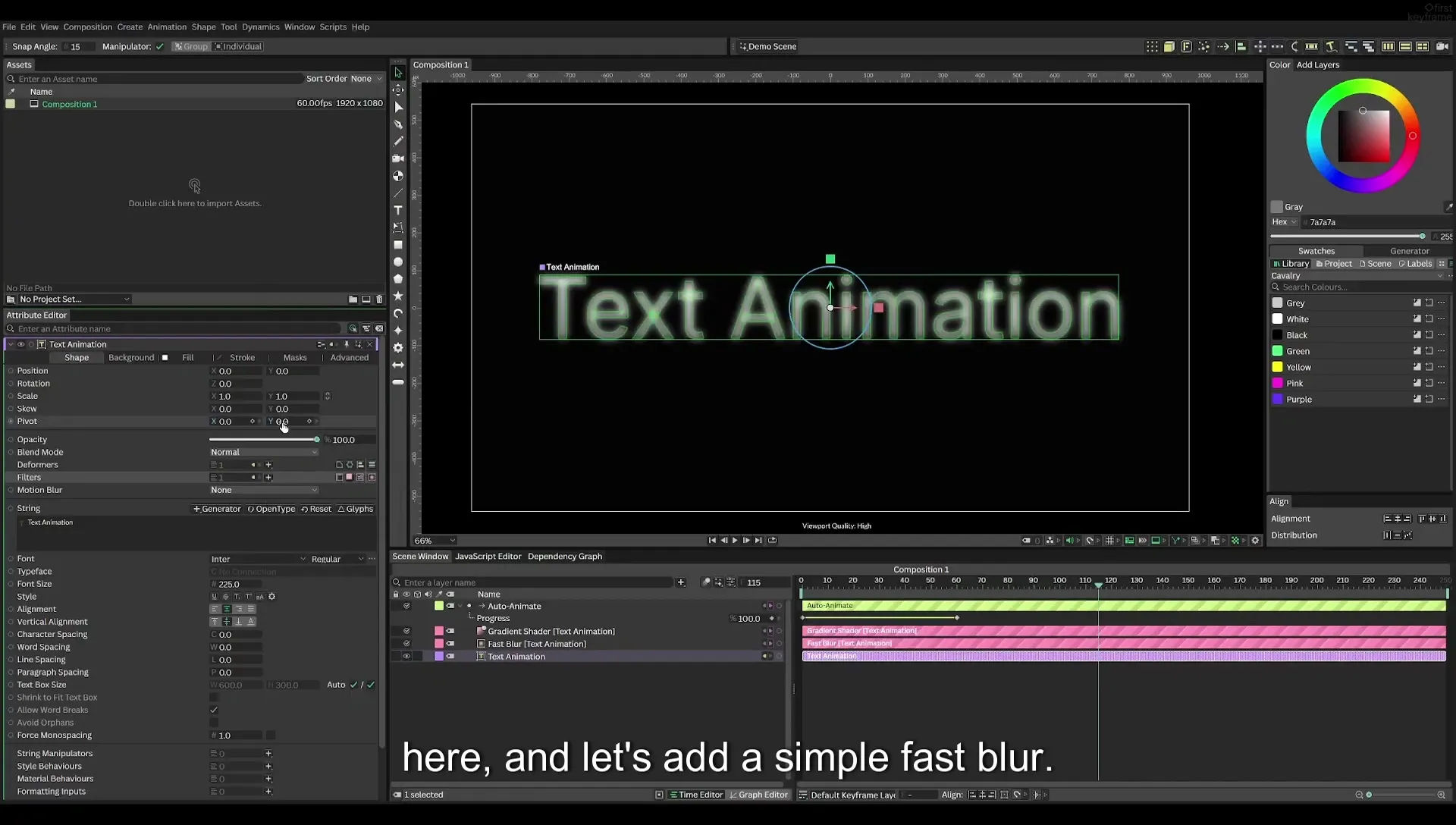Open the Gear settings tool
This screenshot has height=825, width=1456.
point(398,347)
